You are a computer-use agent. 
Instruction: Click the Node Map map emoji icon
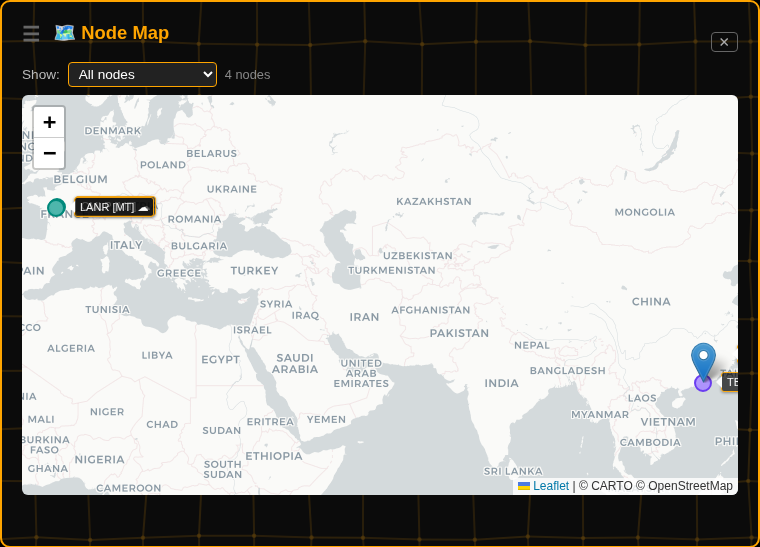click(x=64, y=33)
